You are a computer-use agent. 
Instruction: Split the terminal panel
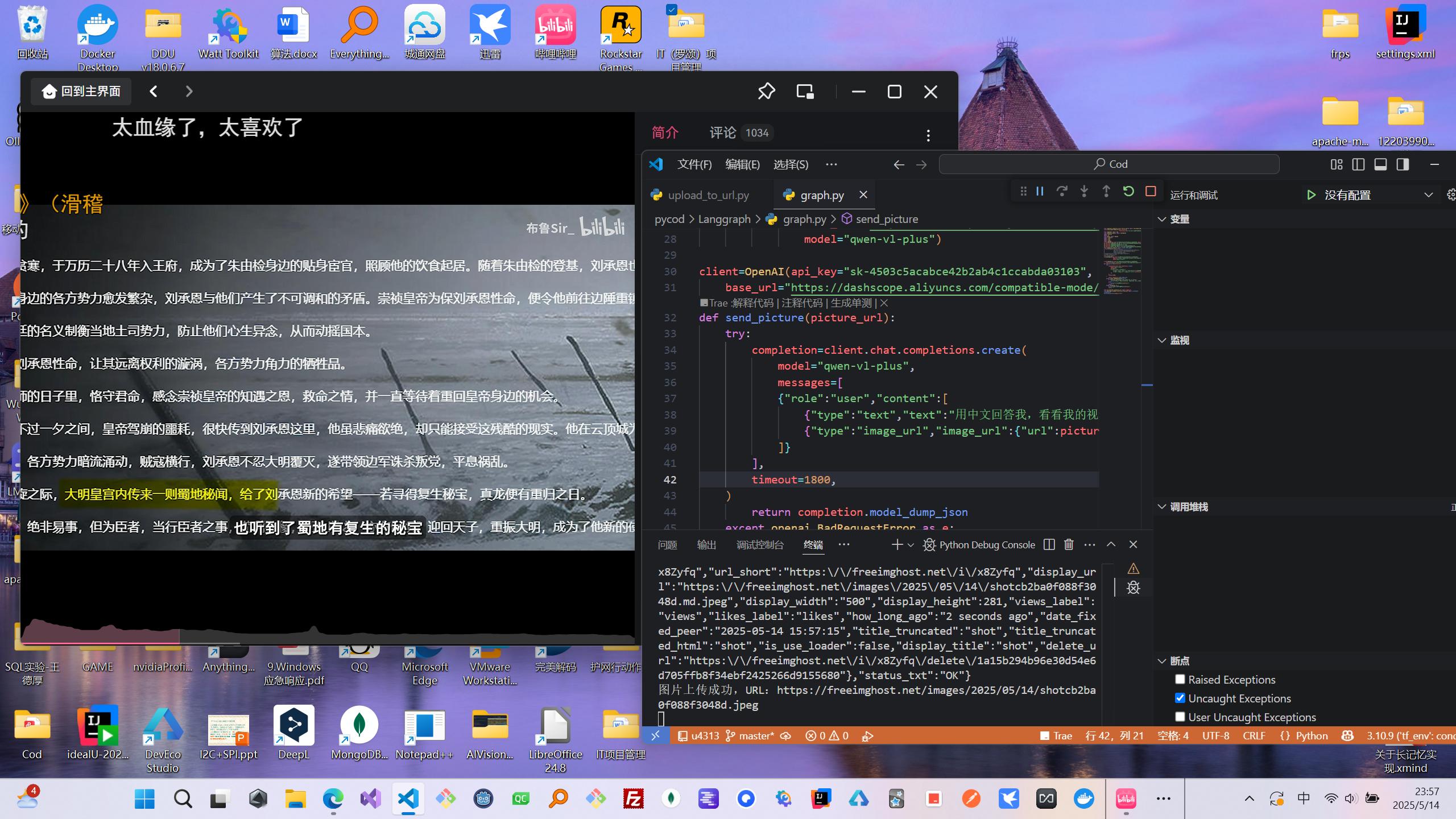click(1049, 545)
